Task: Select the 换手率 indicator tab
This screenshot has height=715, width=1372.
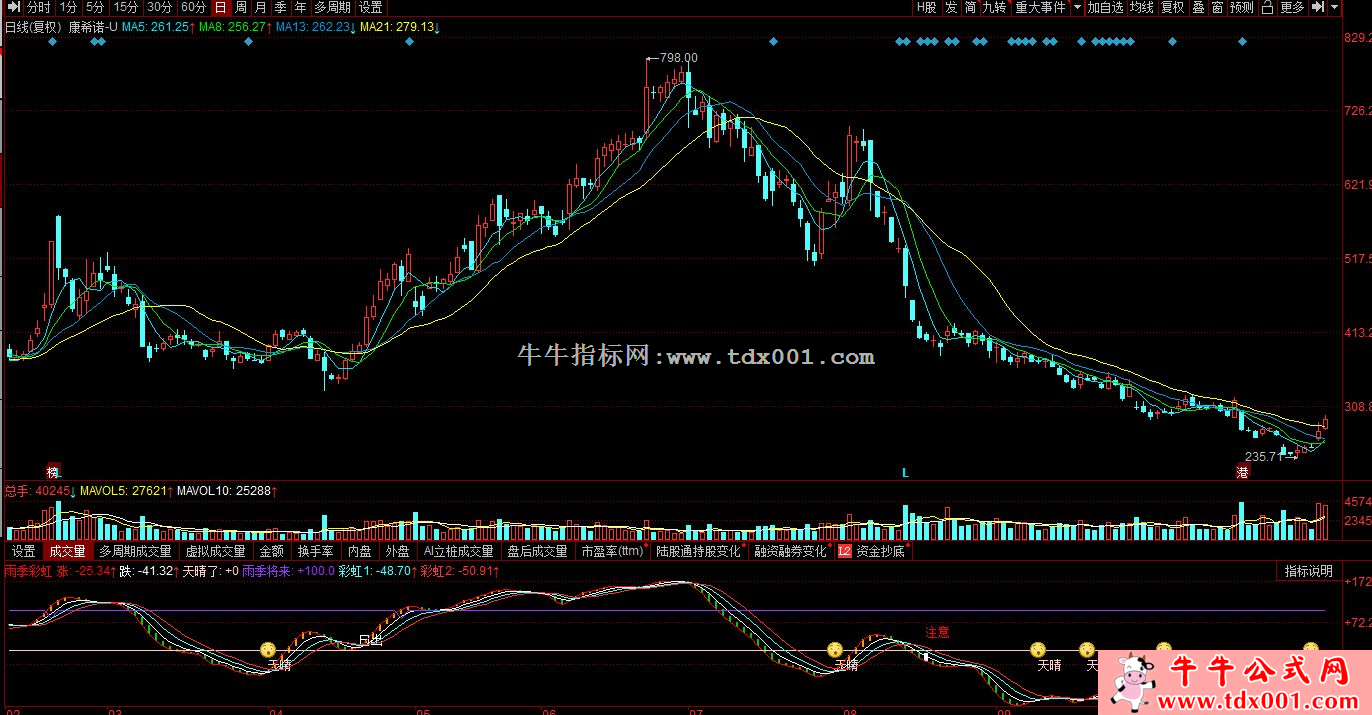Action: (315, 551)
